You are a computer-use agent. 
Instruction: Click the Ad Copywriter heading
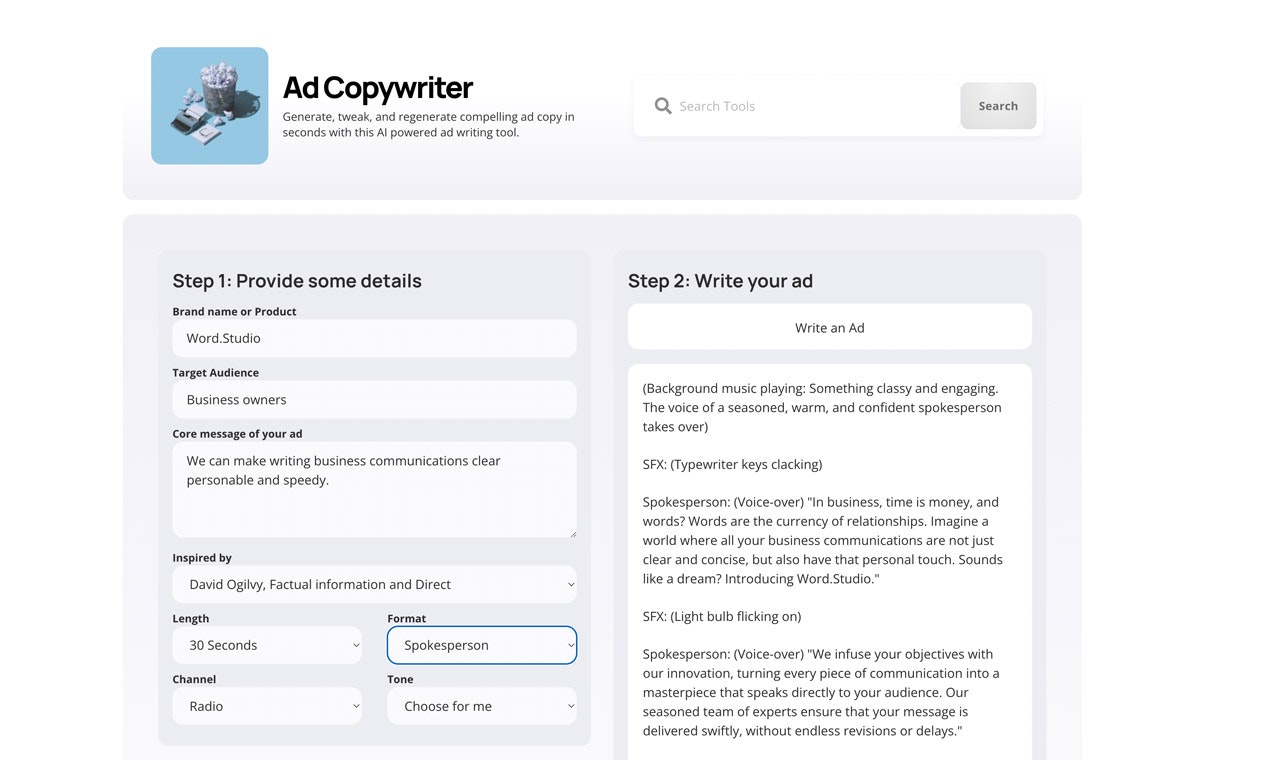point(378,88)
